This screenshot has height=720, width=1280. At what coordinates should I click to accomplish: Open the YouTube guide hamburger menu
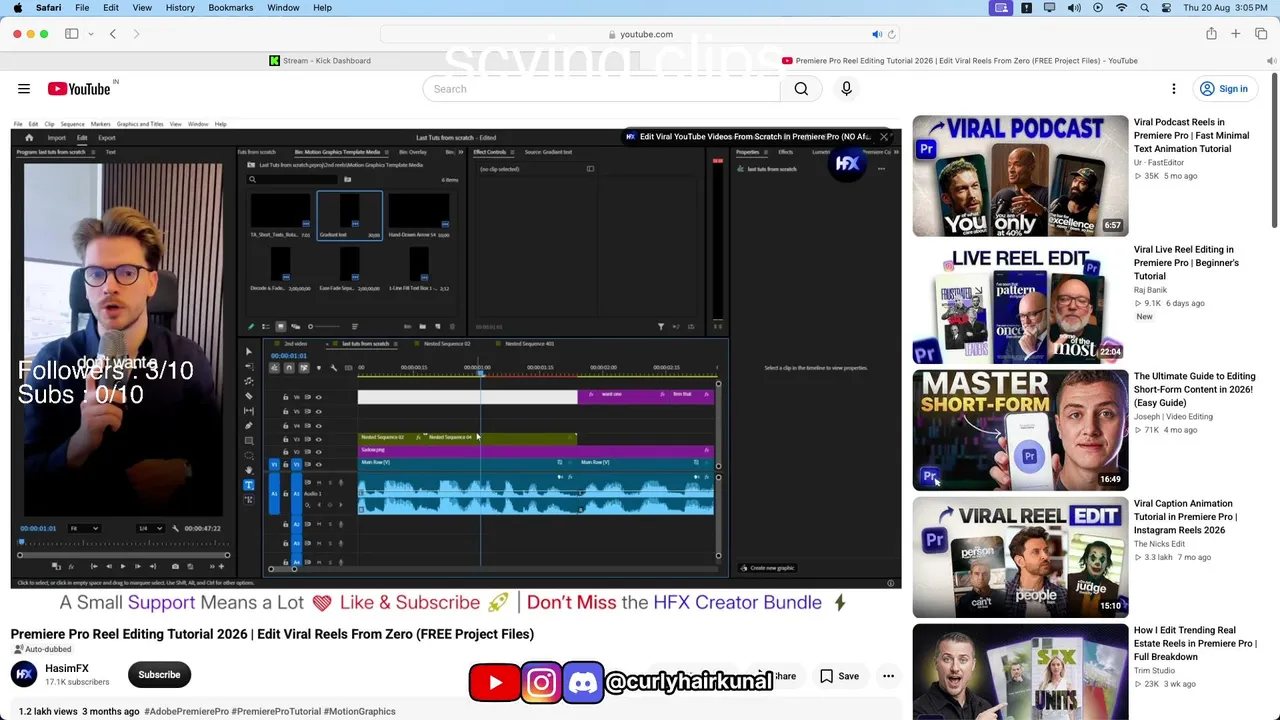coord(24,89)
